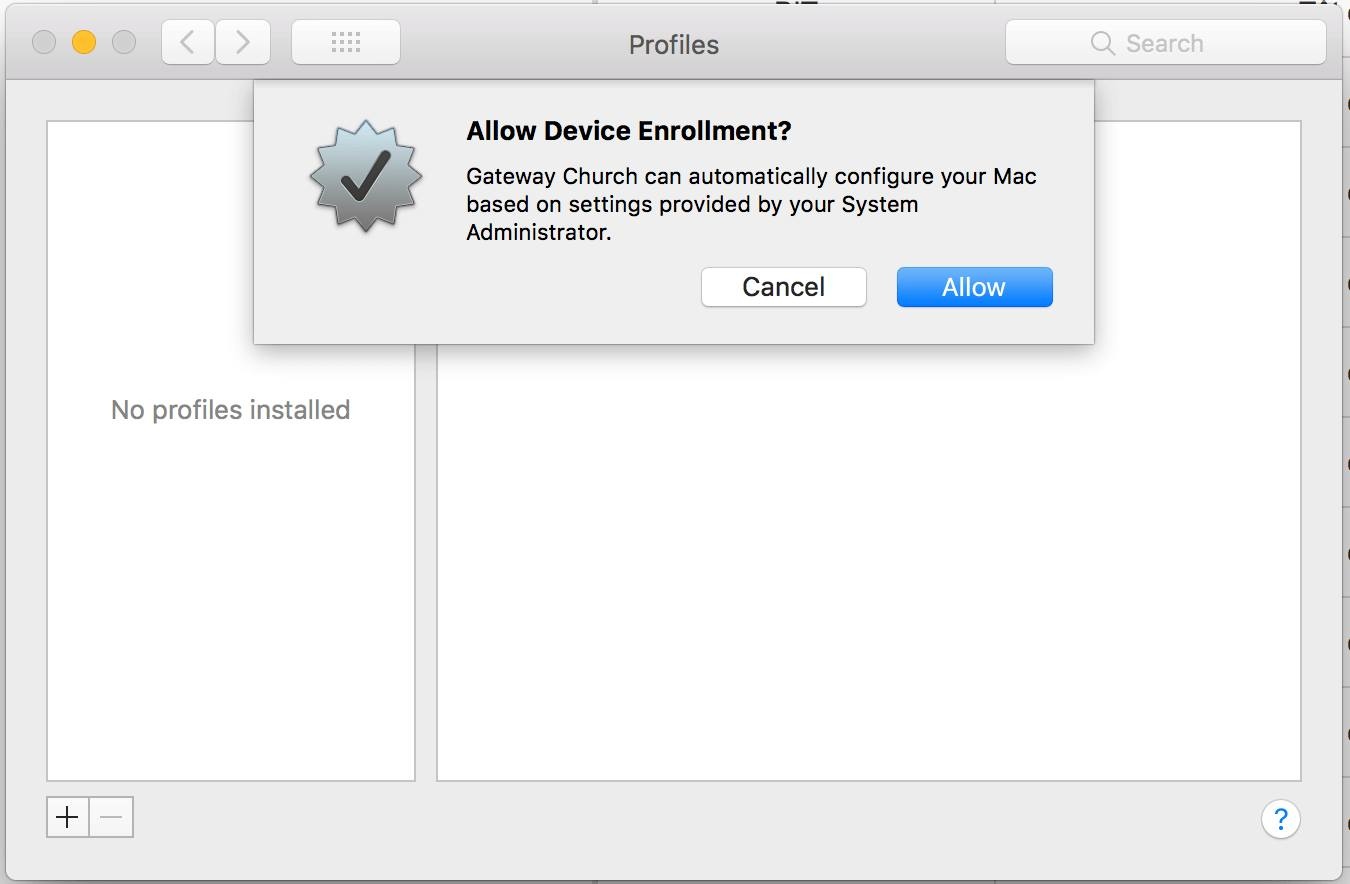Remove profile with the minus button
The image size is (1350, 884).
pyautogui.click(x=111, y=817)
